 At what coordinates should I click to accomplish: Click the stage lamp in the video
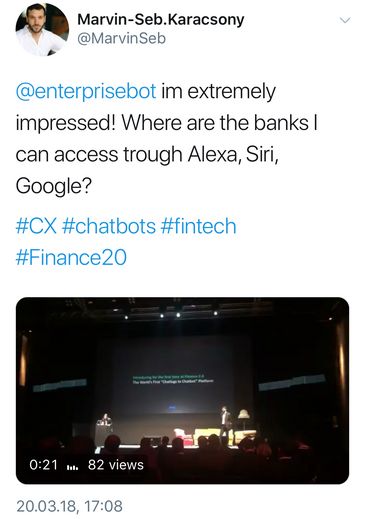pyautogui.click(x=245, y=419)
